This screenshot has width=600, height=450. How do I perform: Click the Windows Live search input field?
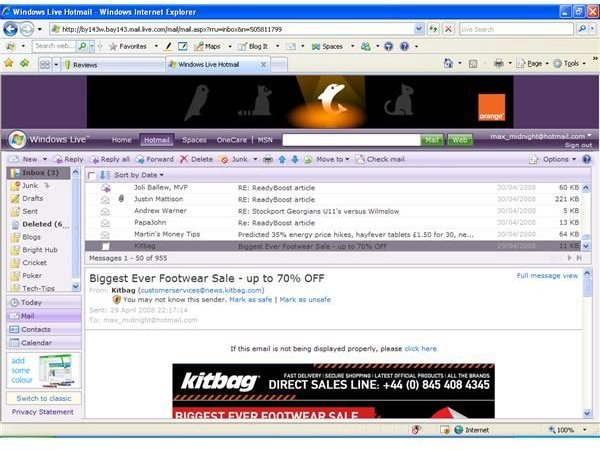[351, 140]
